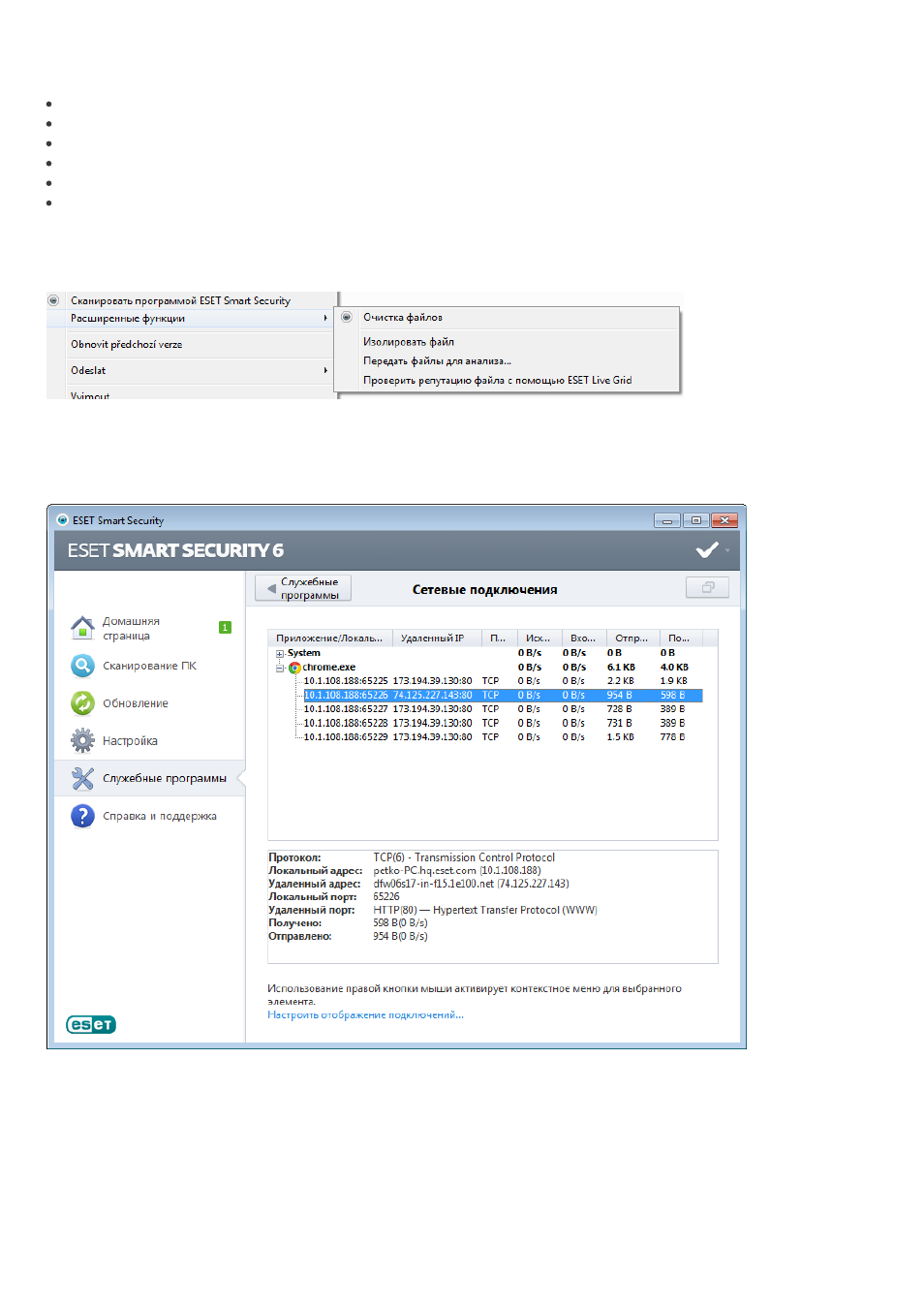Select the connection row 10.1.108.188:65227
This screenshot has width=924, height=1308.
pos(502,709)
